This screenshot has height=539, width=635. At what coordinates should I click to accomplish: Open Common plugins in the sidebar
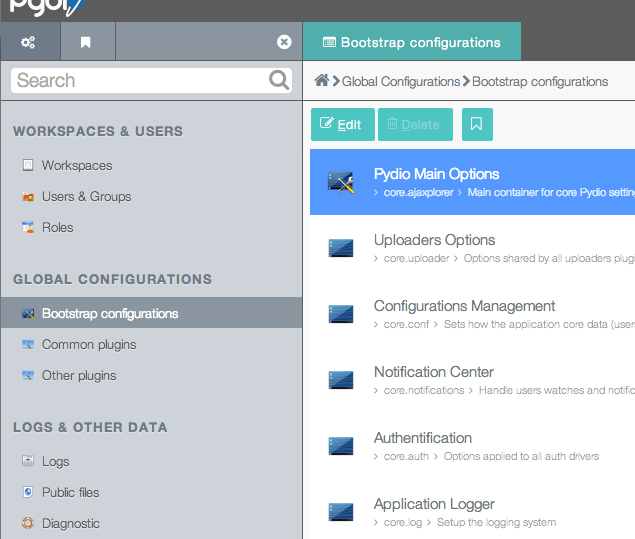(x=89, y=345)
